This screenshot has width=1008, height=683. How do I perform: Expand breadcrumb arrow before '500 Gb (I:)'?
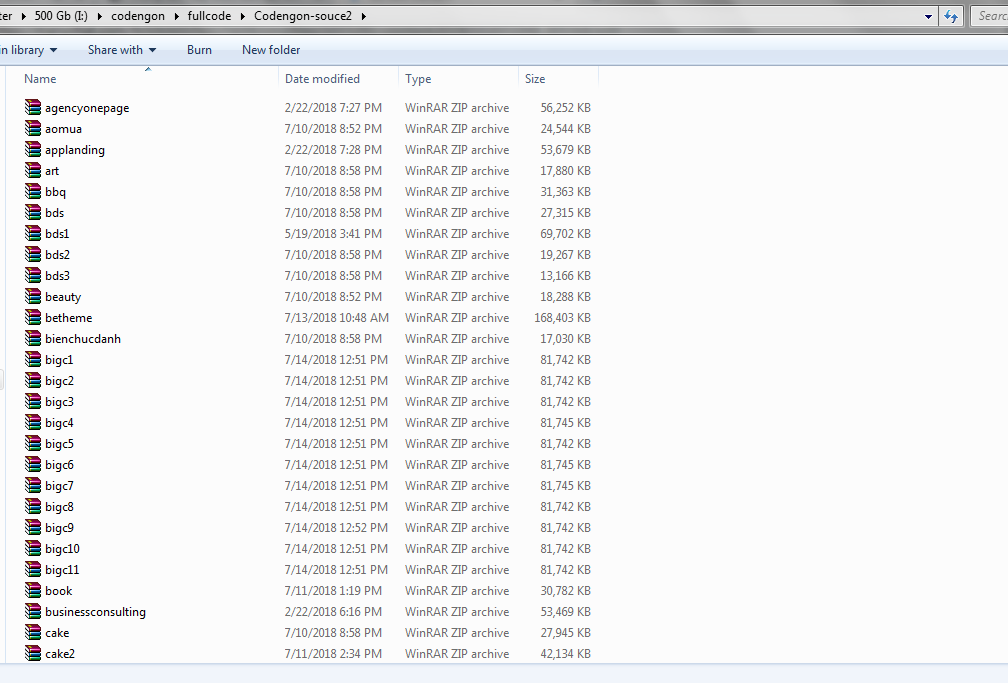[24, 16]
